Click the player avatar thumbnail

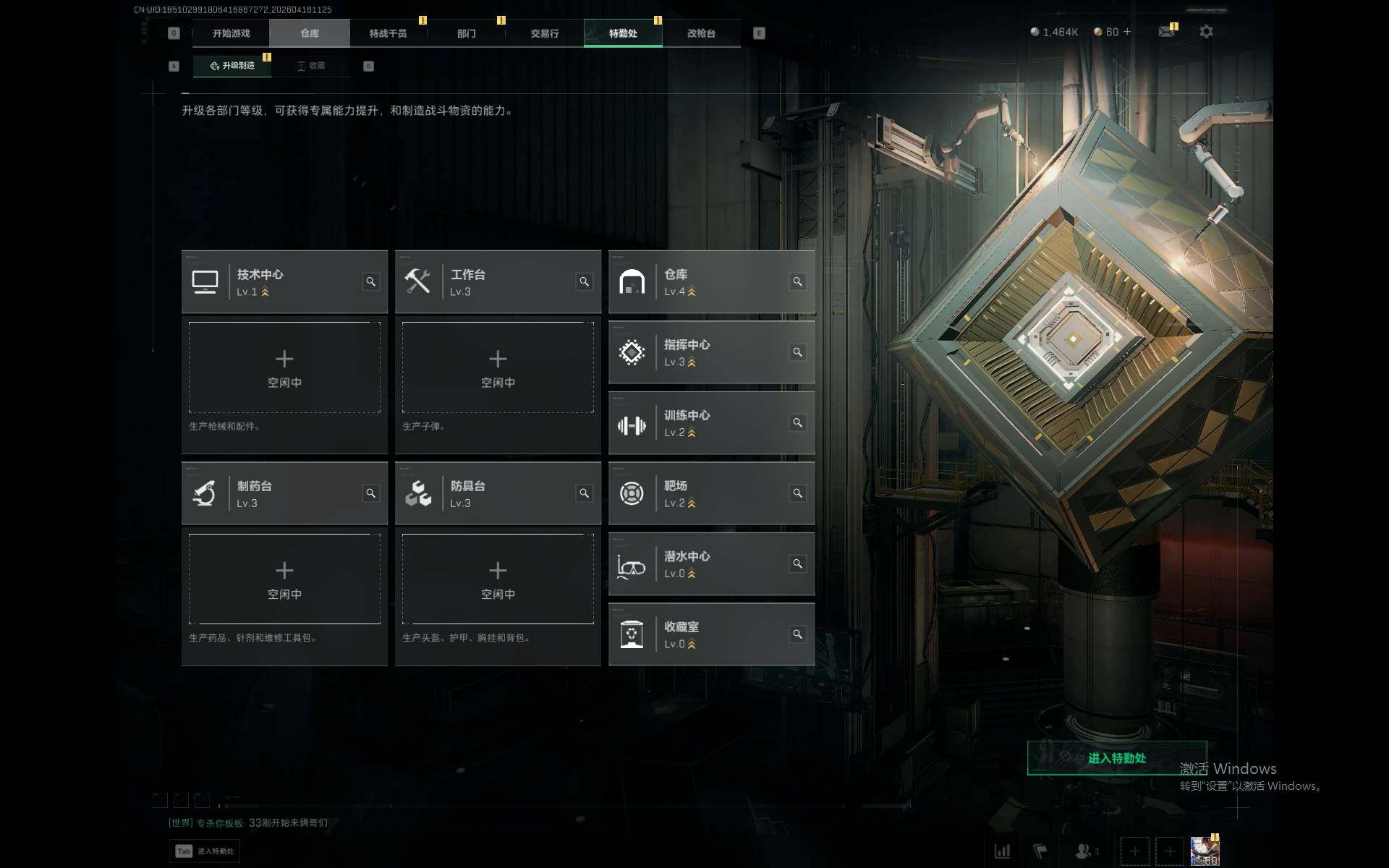click(x=1205, y=851)
